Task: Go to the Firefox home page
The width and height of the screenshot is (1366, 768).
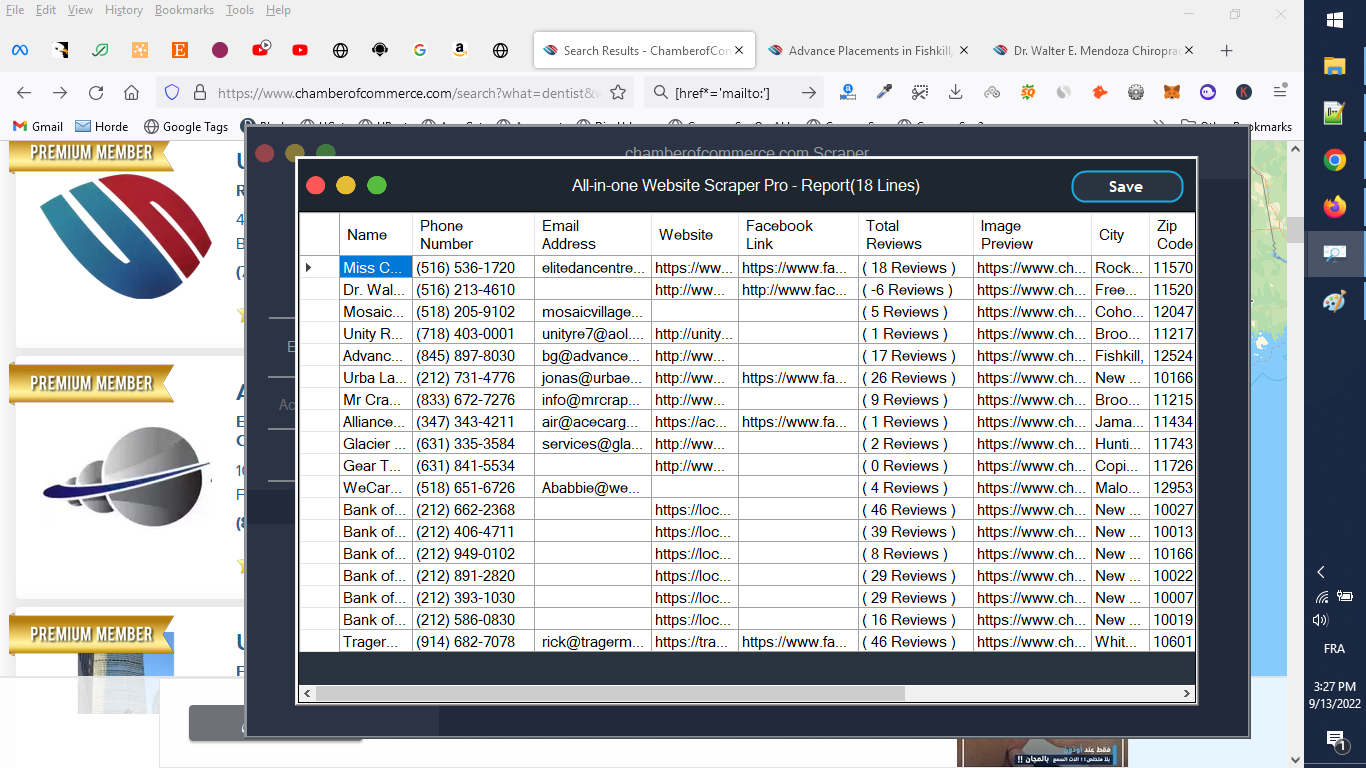Action: (131, 92)
